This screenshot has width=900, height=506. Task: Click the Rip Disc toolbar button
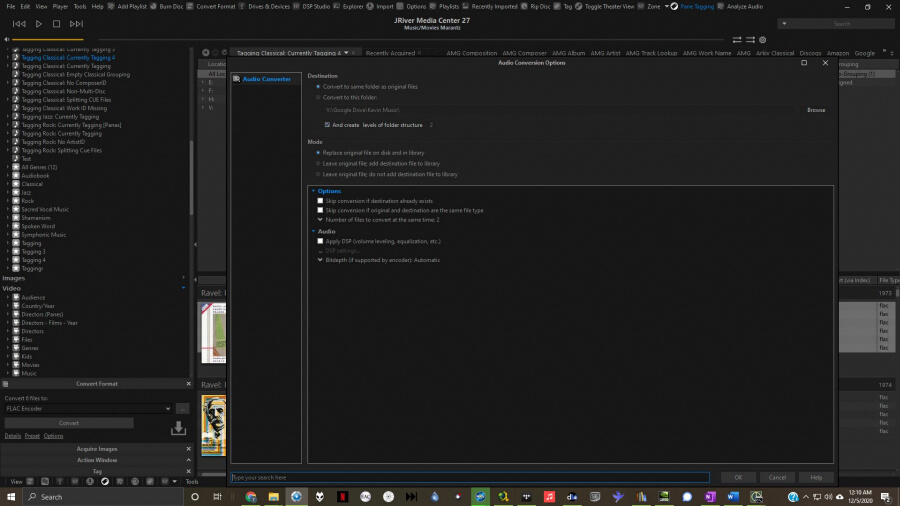[x=536, y=6]
